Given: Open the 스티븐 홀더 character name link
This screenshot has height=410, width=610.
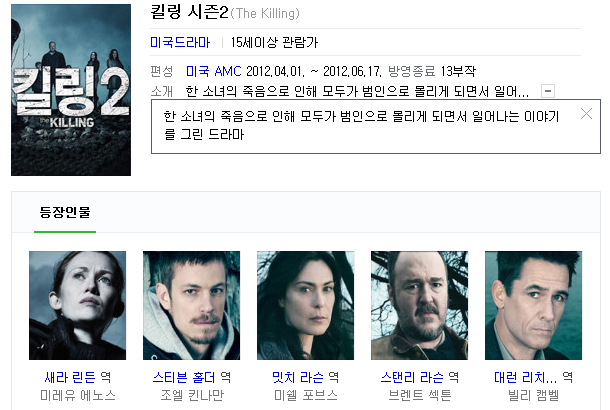Looking at the screenshot, I should coord(184,377).
